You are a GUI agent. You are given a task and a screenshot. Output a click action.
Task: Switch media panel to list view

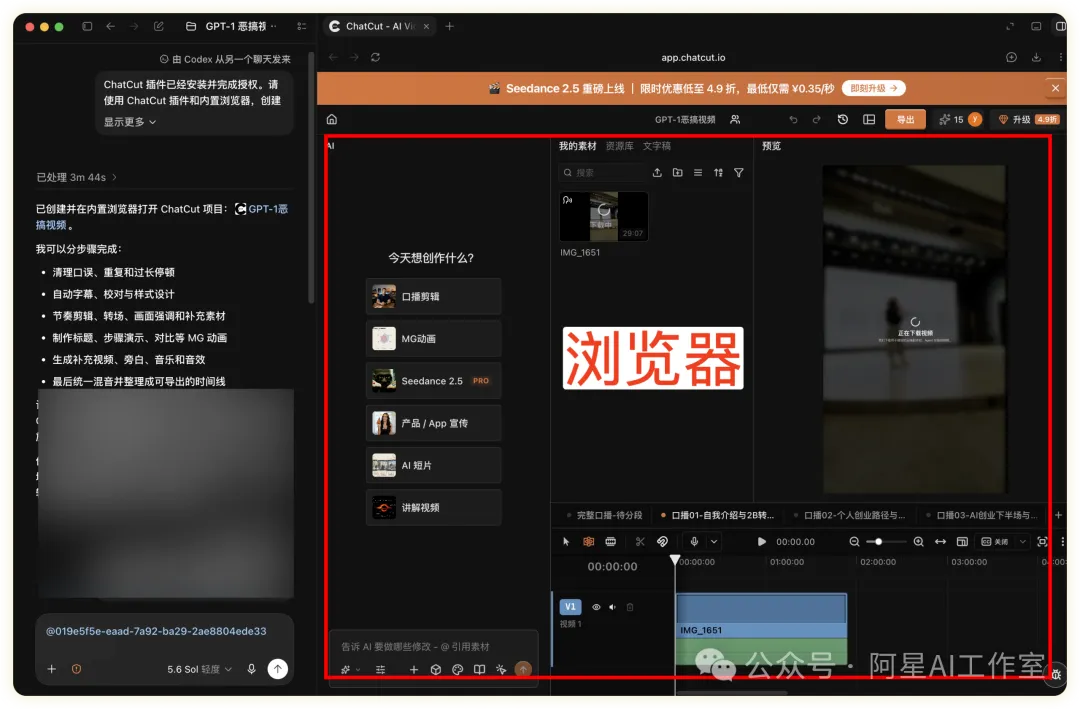698,173
